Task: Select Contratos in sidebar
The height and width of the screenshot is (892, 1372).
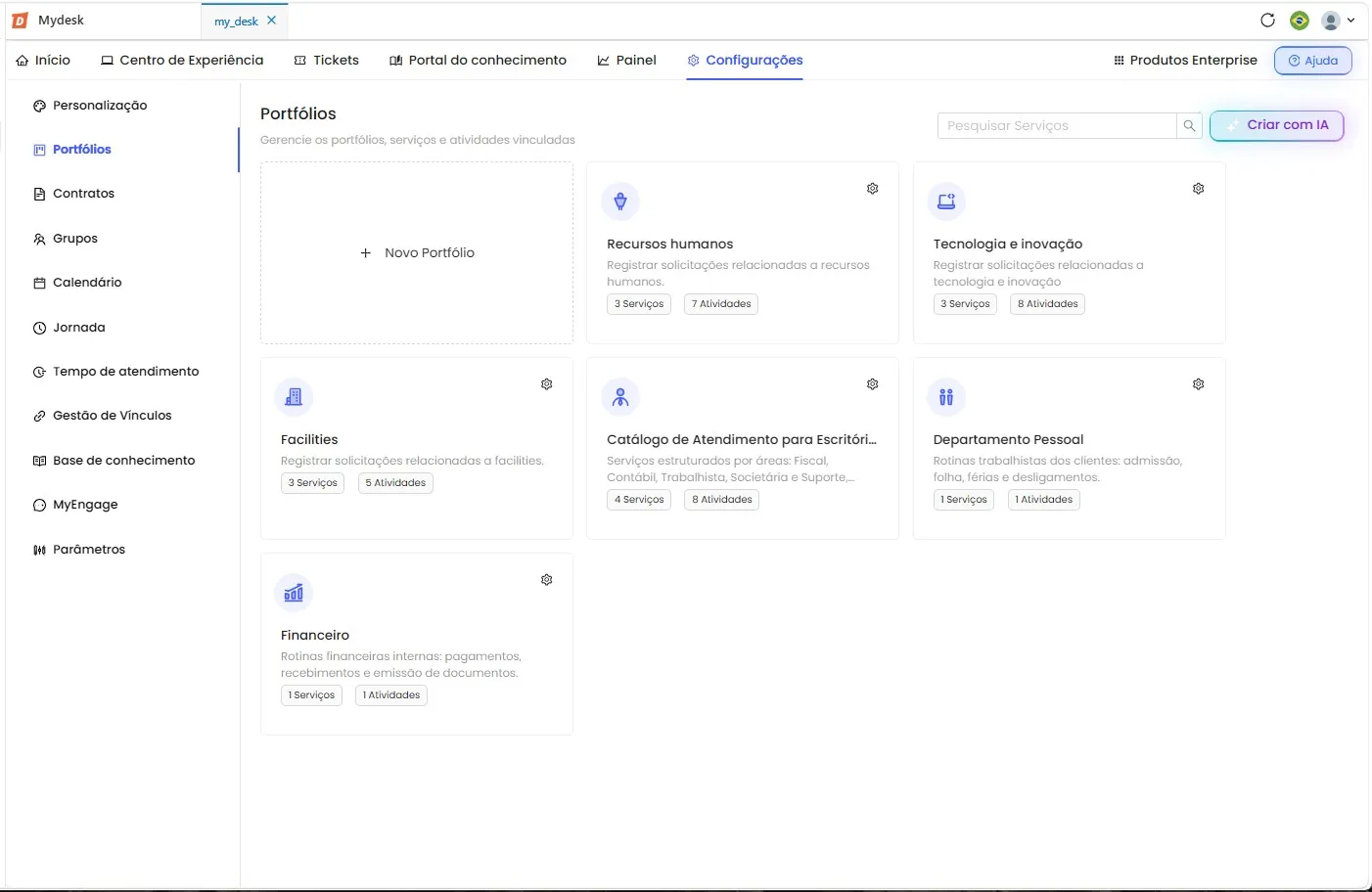Action: click(74, 194)
